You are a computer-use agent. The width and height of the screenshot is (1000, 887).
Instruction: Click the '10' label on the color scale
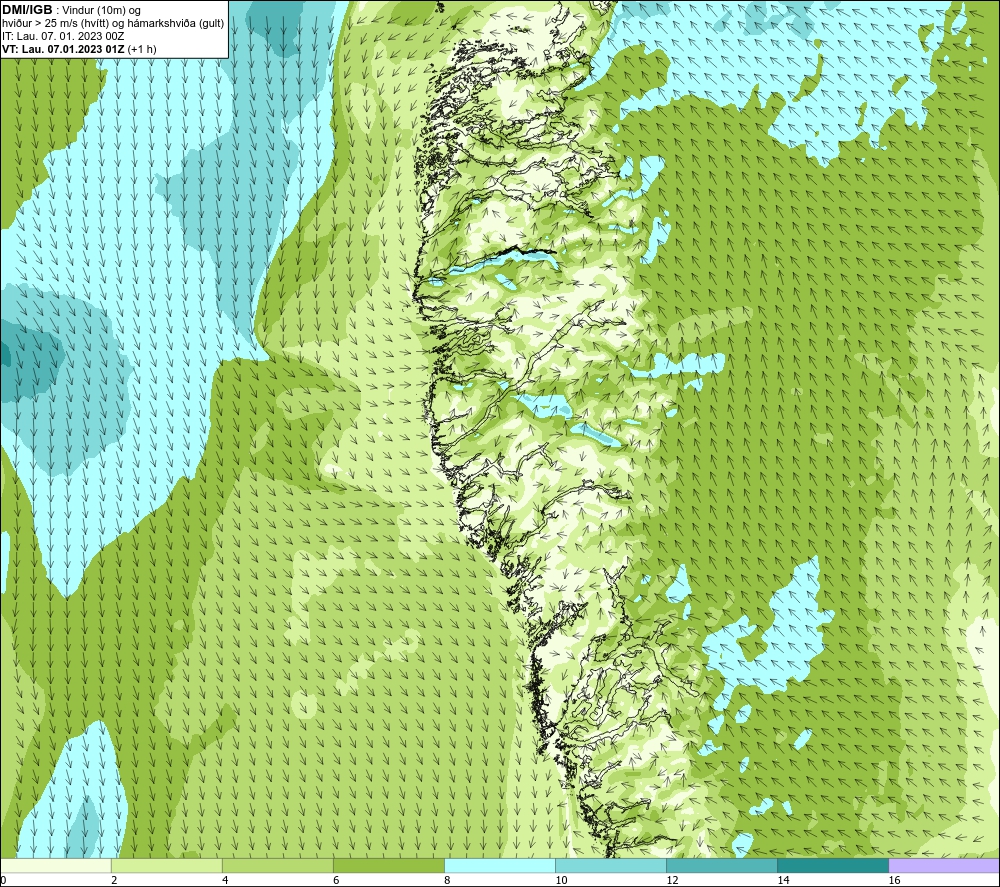[x=561, y=880]
